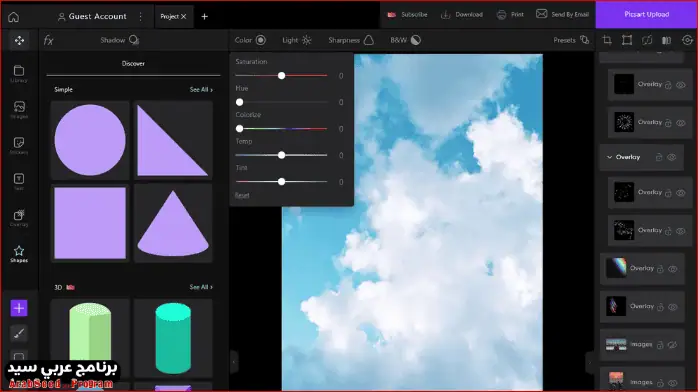Lock the Overlay group layer

tap(659, 157)
